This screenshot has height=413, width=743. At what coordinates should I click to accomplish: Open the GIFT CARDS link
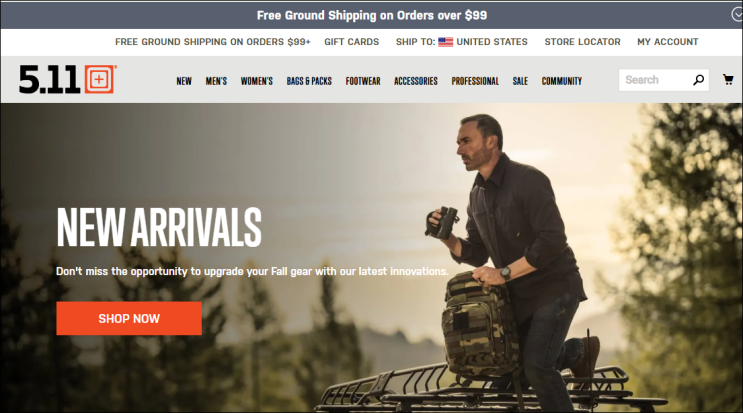coord(352,42)
